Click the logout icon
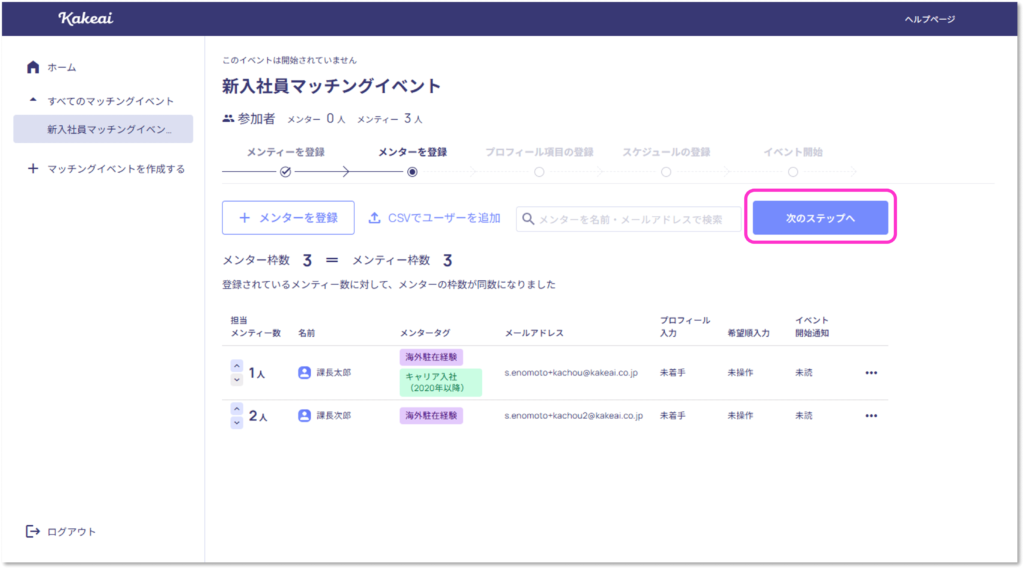 tap(33, 531)
